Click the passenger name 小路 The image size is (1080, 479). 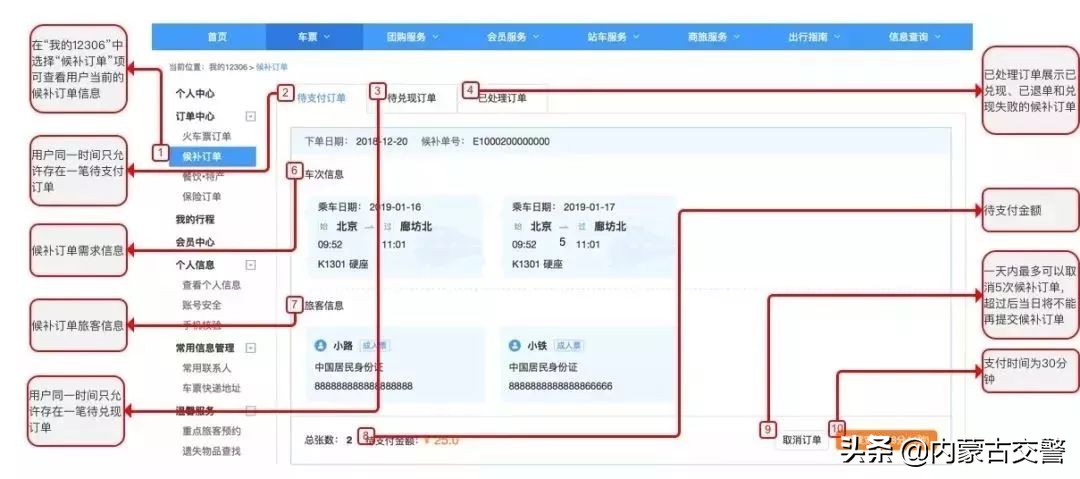tap(344, 345)
